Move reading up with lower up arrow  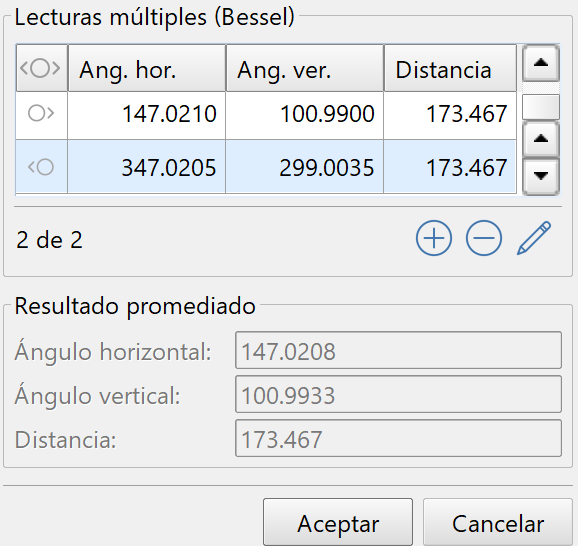tap(541, 139)
